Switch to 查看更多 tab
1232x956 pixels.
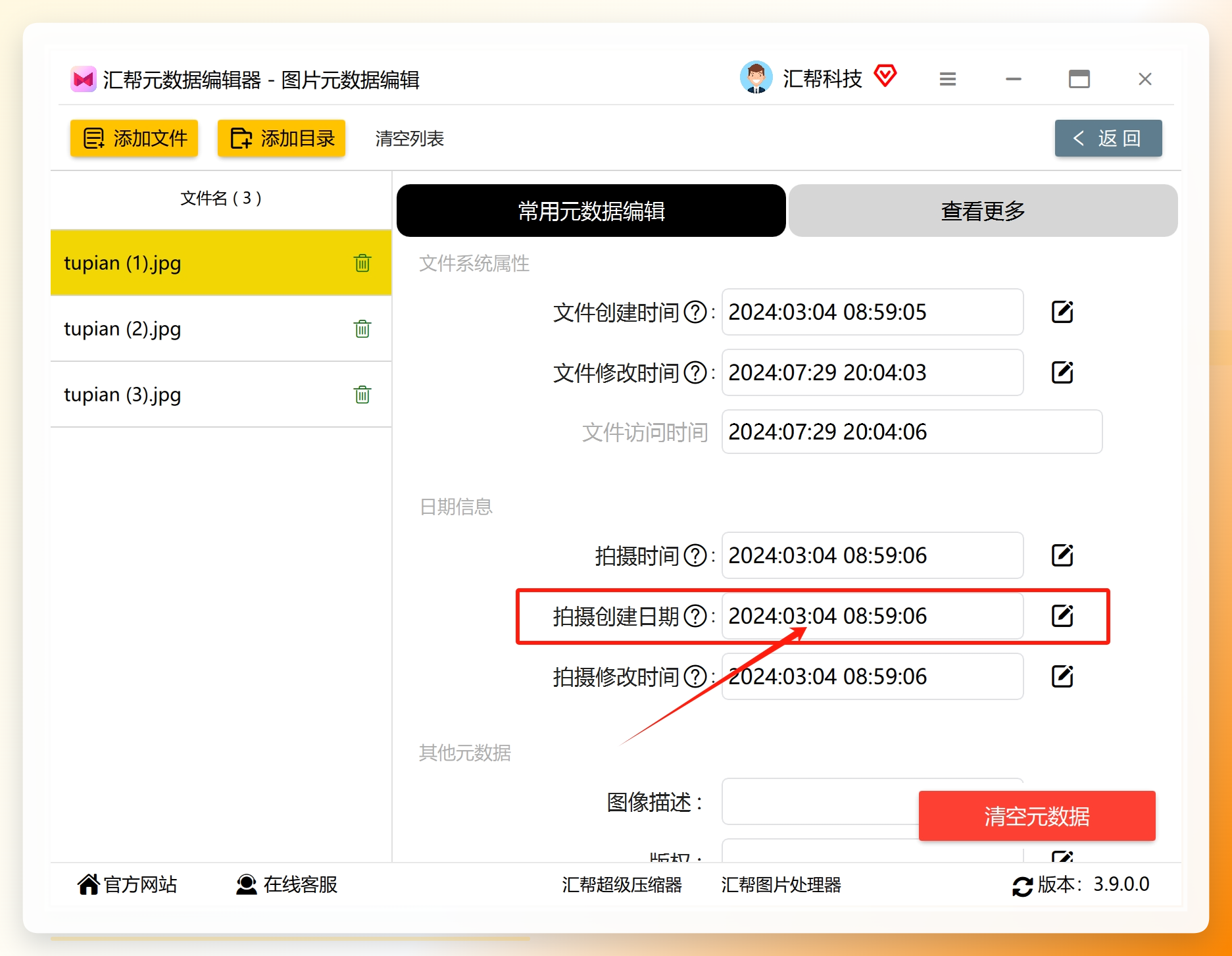(983, 211)
